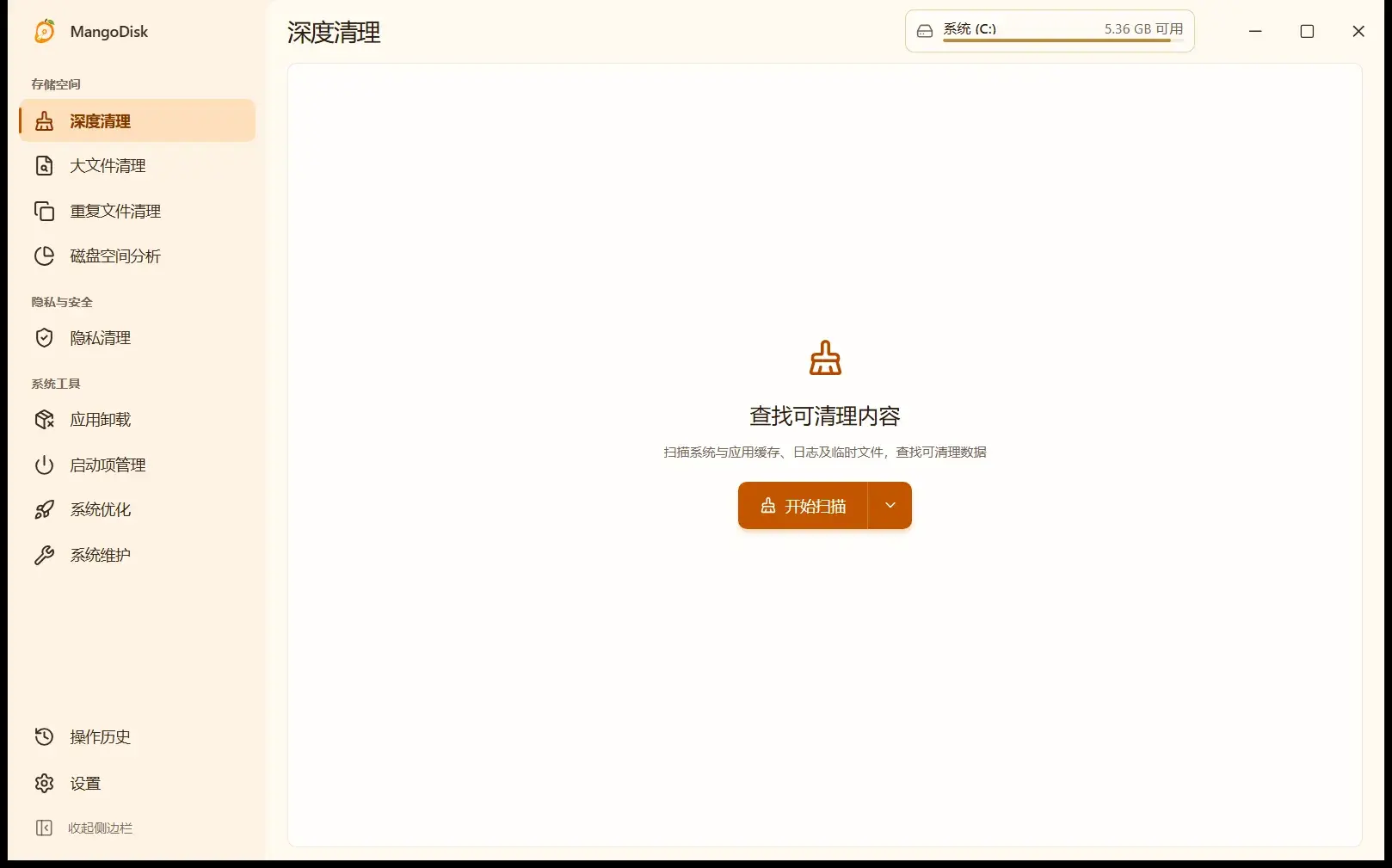Screen dimensions: 1392x868
Task: Open 操作历史 clock icon
Action: [44, 736]
